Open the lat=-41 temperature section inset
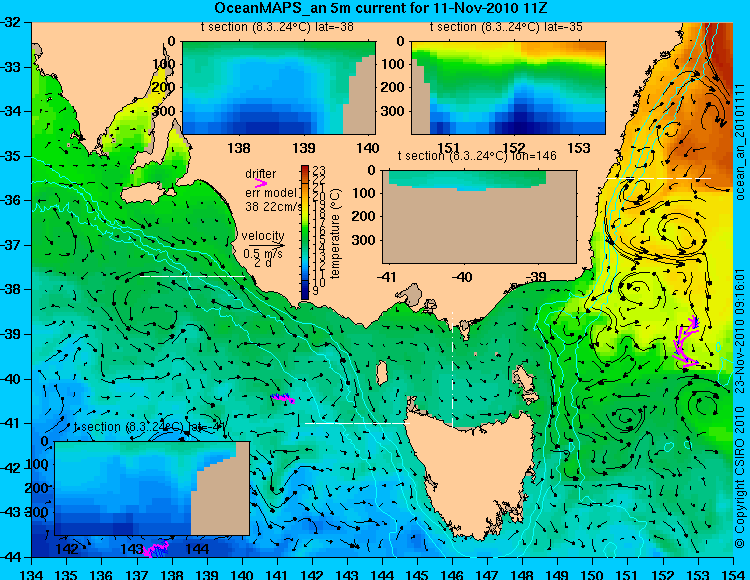 click(152, 488)
